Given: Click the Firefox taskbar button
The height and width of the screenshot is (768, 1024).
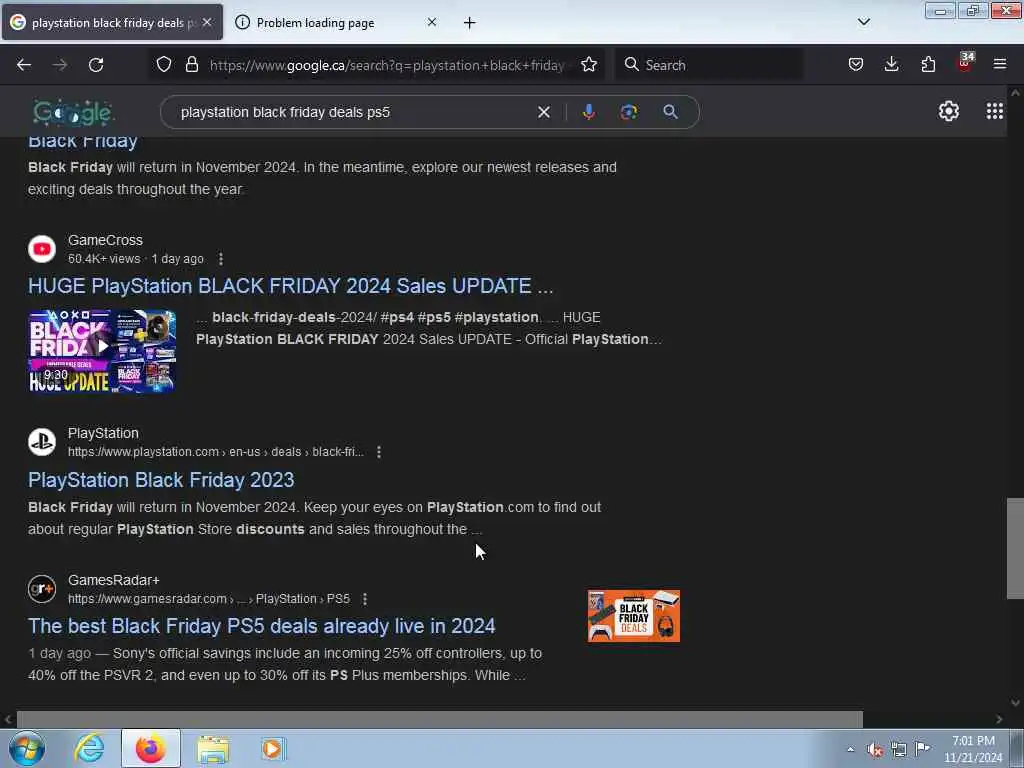Looking at the screenshot, I should tap(151, 748).
